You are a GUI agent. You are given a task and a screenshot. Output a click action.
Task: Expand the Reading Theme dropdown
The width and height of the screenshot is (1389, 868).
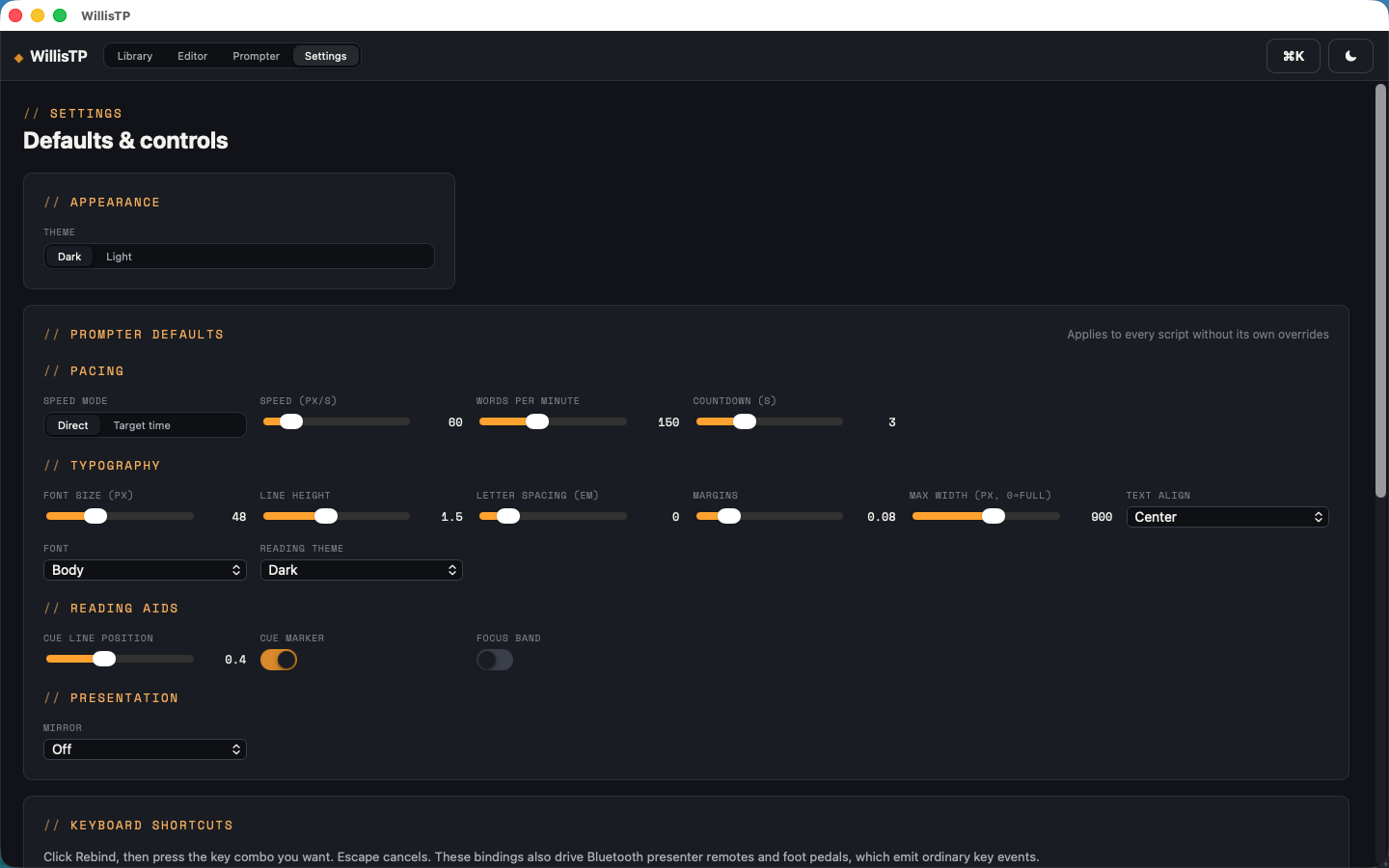(x=362, y=570)
